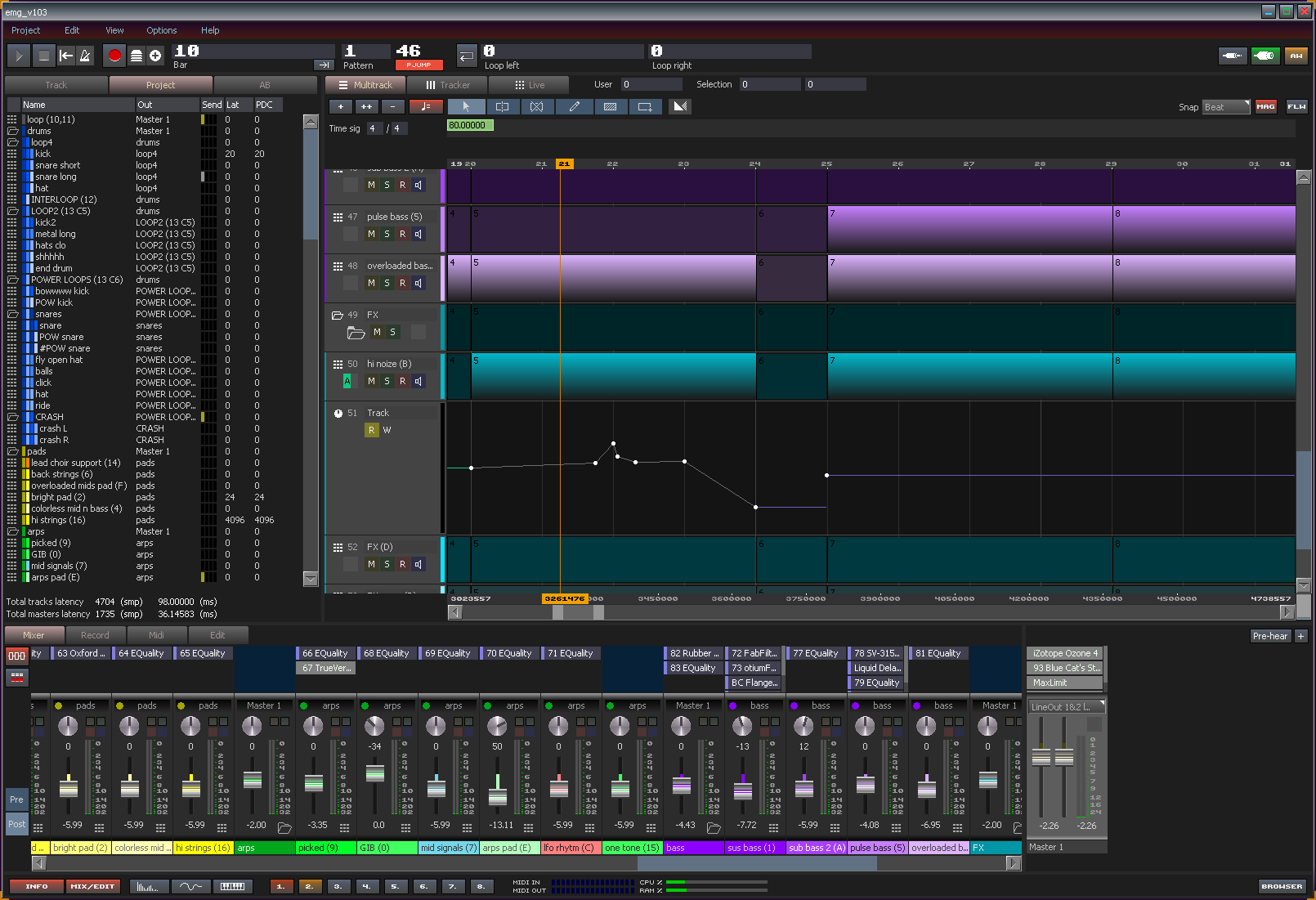Click the double-plus duplicate track button

pos(367,106)
